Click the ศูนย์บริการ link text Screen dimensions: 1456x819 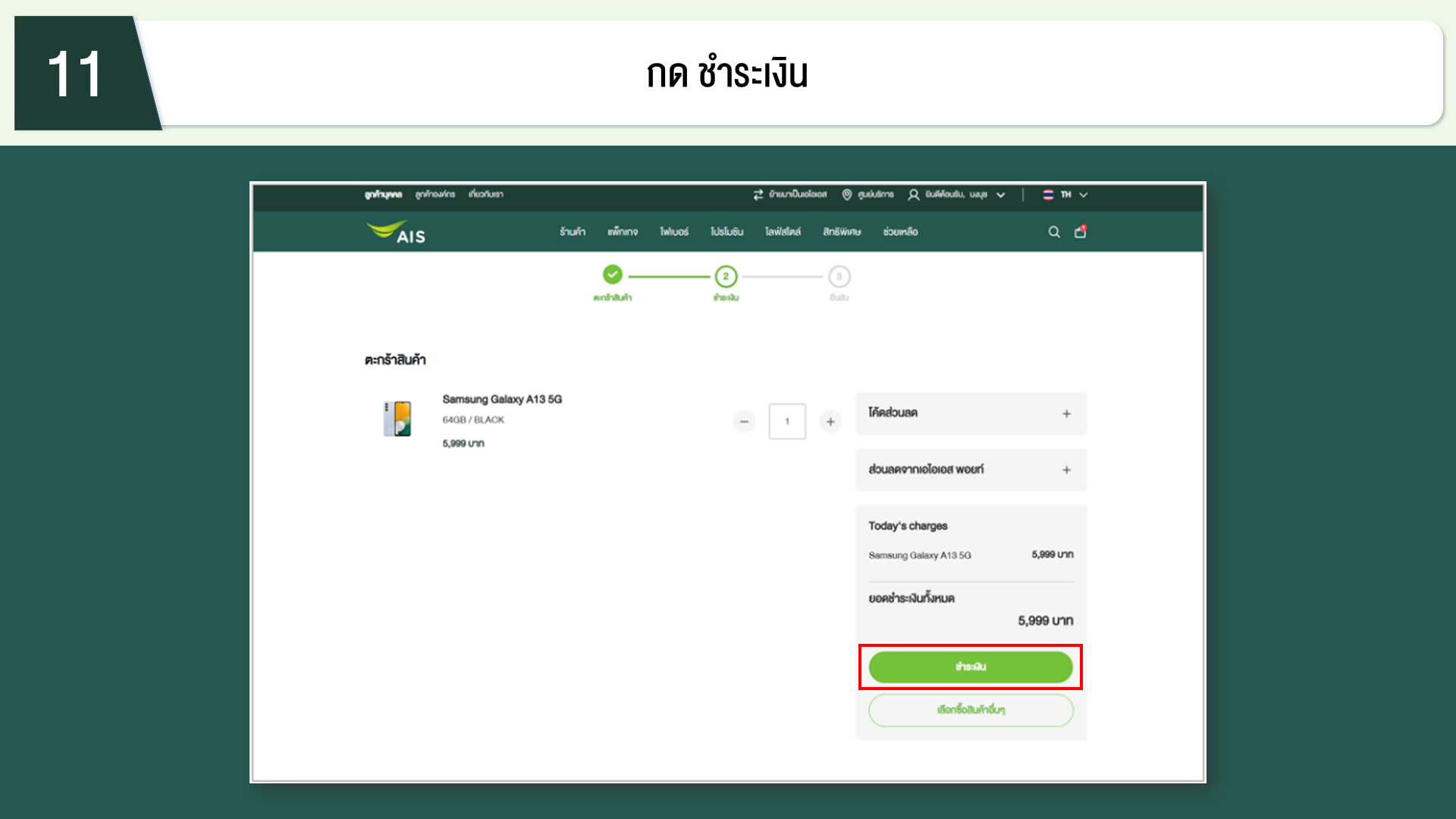876,195
